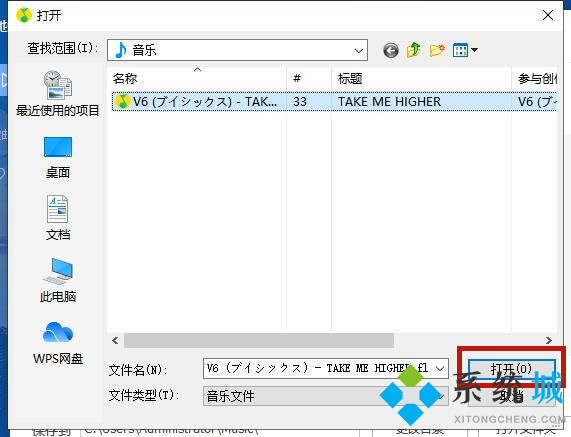Go up one folder level
Viewport: 571px width, 437px height.
point(414,50)
